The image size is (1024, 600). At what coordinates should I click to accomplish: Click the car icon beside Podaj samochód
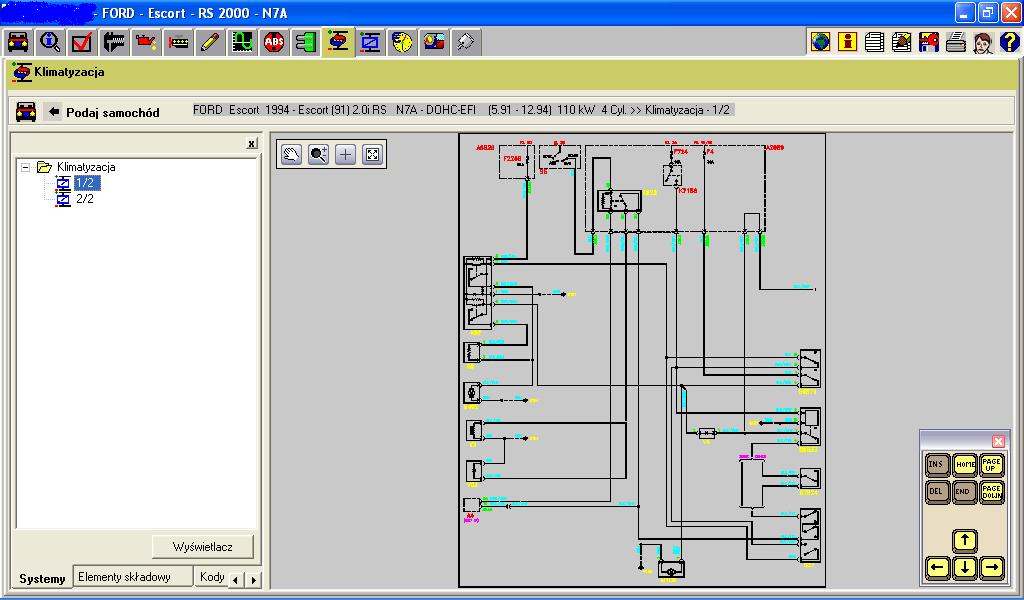tap(25, 112)
